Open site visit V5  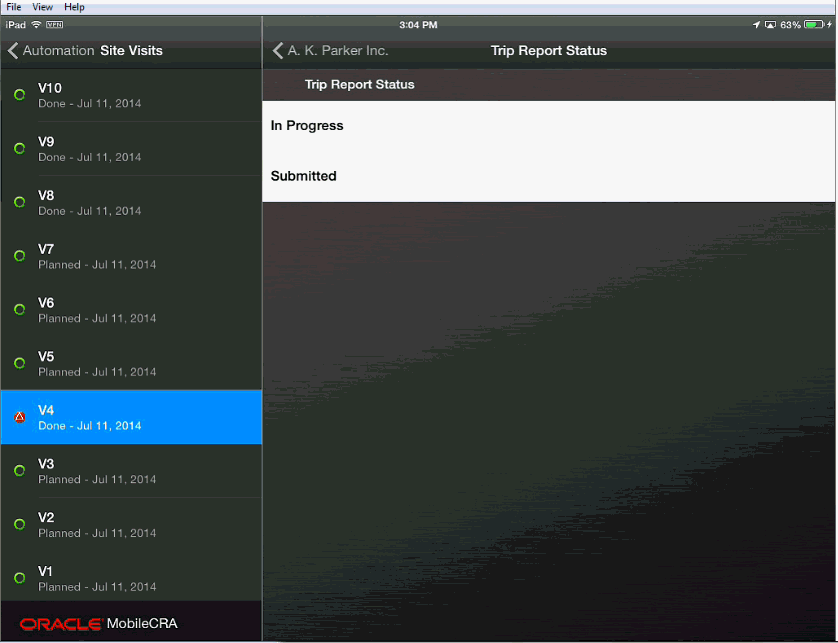pos(131,363)
